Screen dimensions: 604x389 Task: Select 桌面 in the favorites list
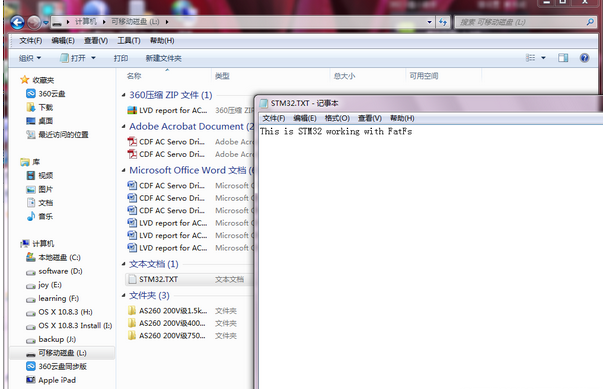40,121
